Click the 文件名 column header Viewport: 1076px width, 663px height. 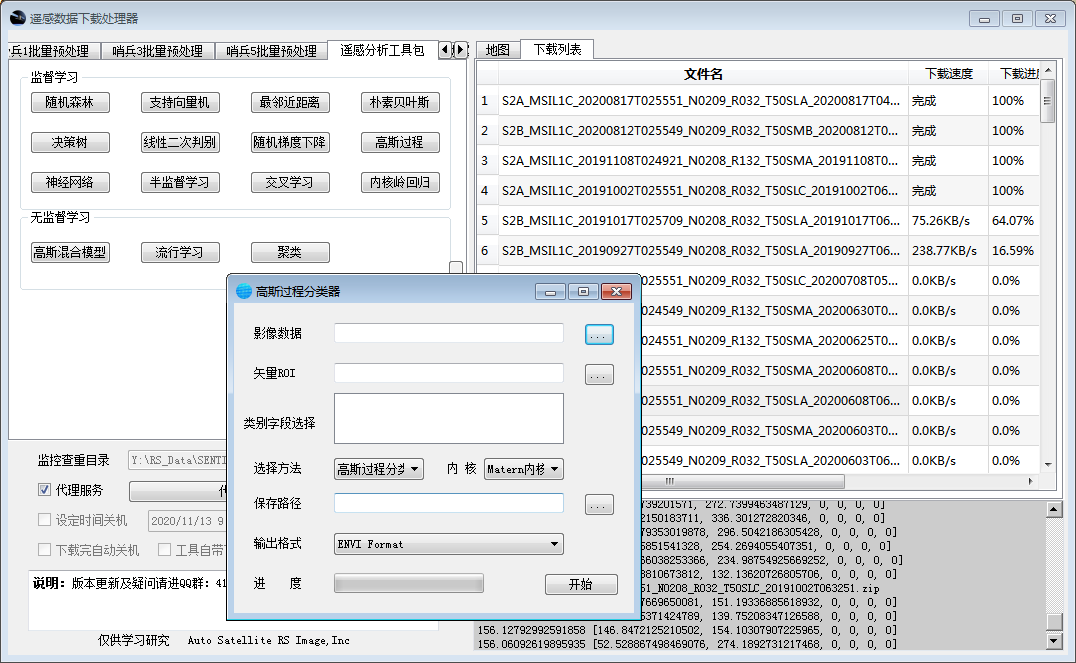click(703, 74)
